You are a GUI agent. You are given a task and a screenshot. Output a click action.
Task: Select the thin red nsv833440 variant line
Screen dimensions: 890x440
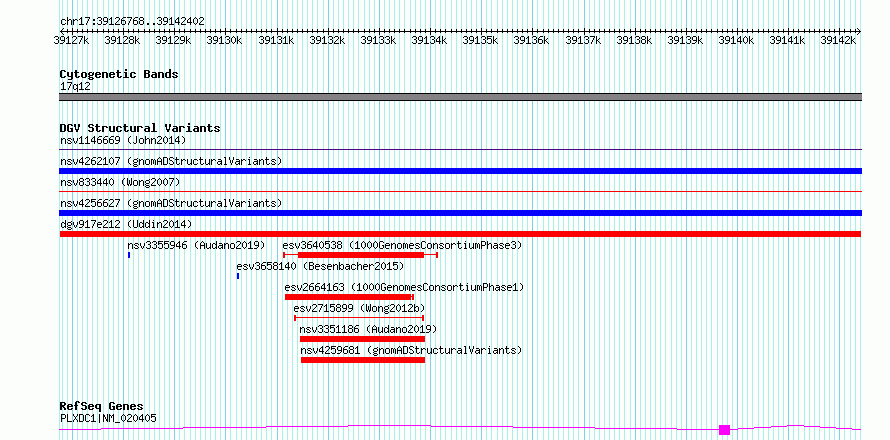pyautogui.click(x=460, y=192)
